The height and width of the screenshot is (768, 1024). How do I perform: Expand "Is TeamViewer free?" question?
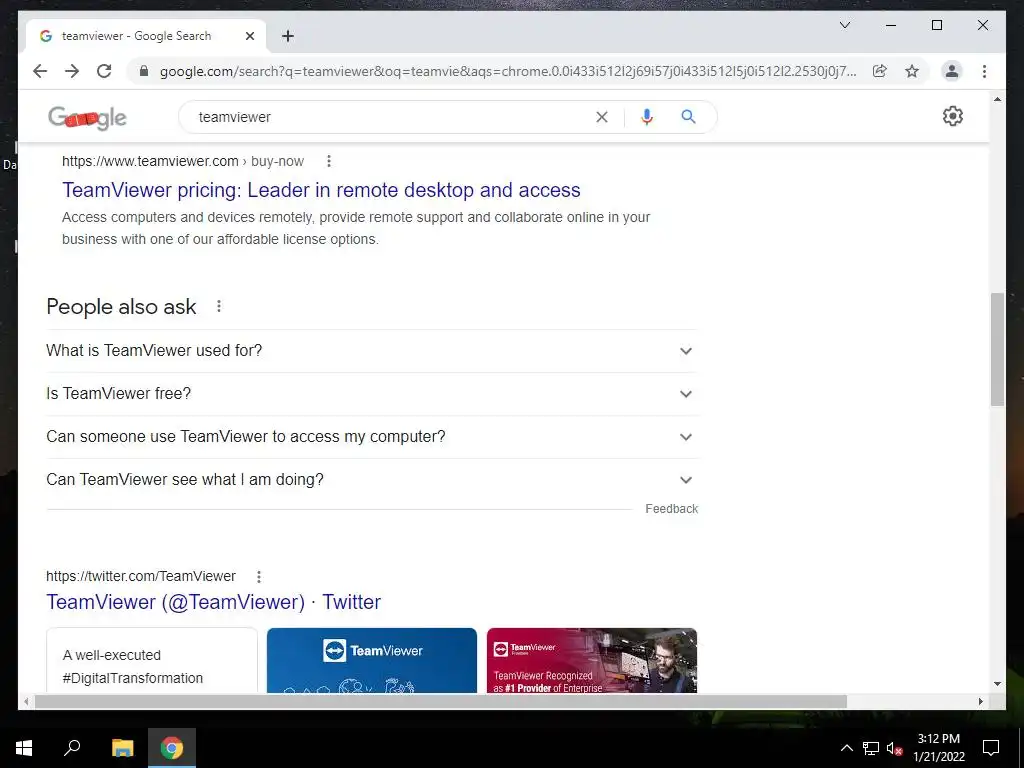click(x=371, y=394)
